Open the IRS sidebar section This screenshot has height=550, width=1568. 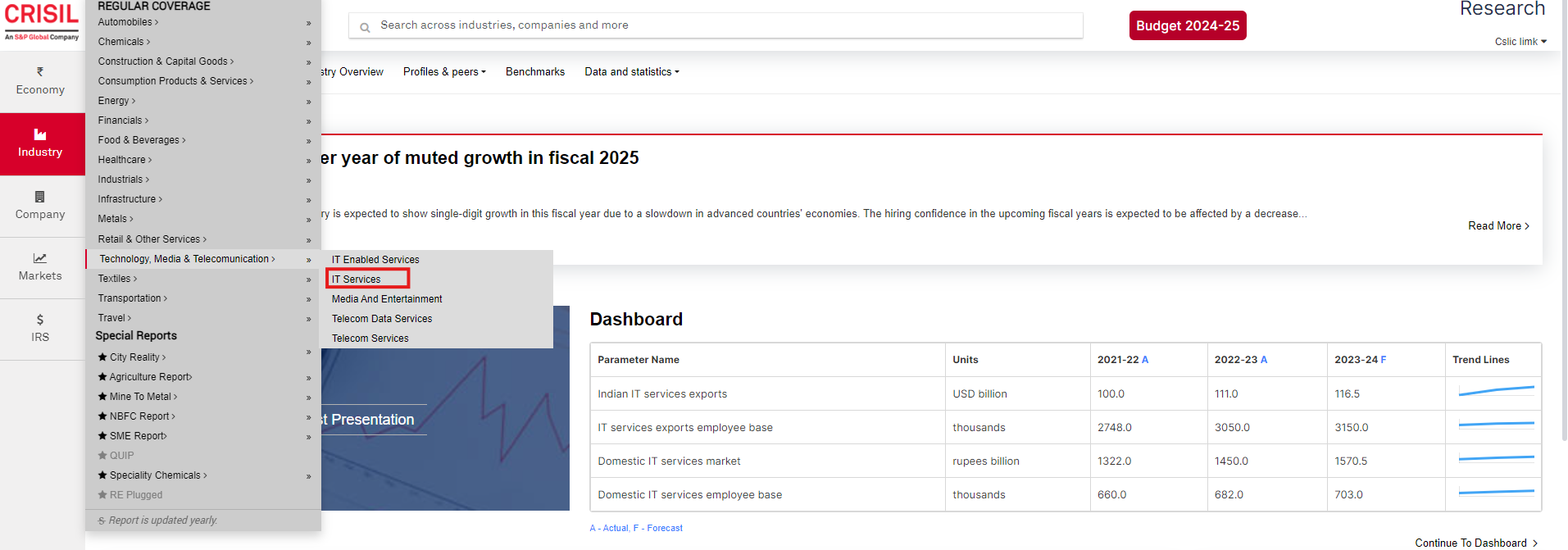(40, 329)
